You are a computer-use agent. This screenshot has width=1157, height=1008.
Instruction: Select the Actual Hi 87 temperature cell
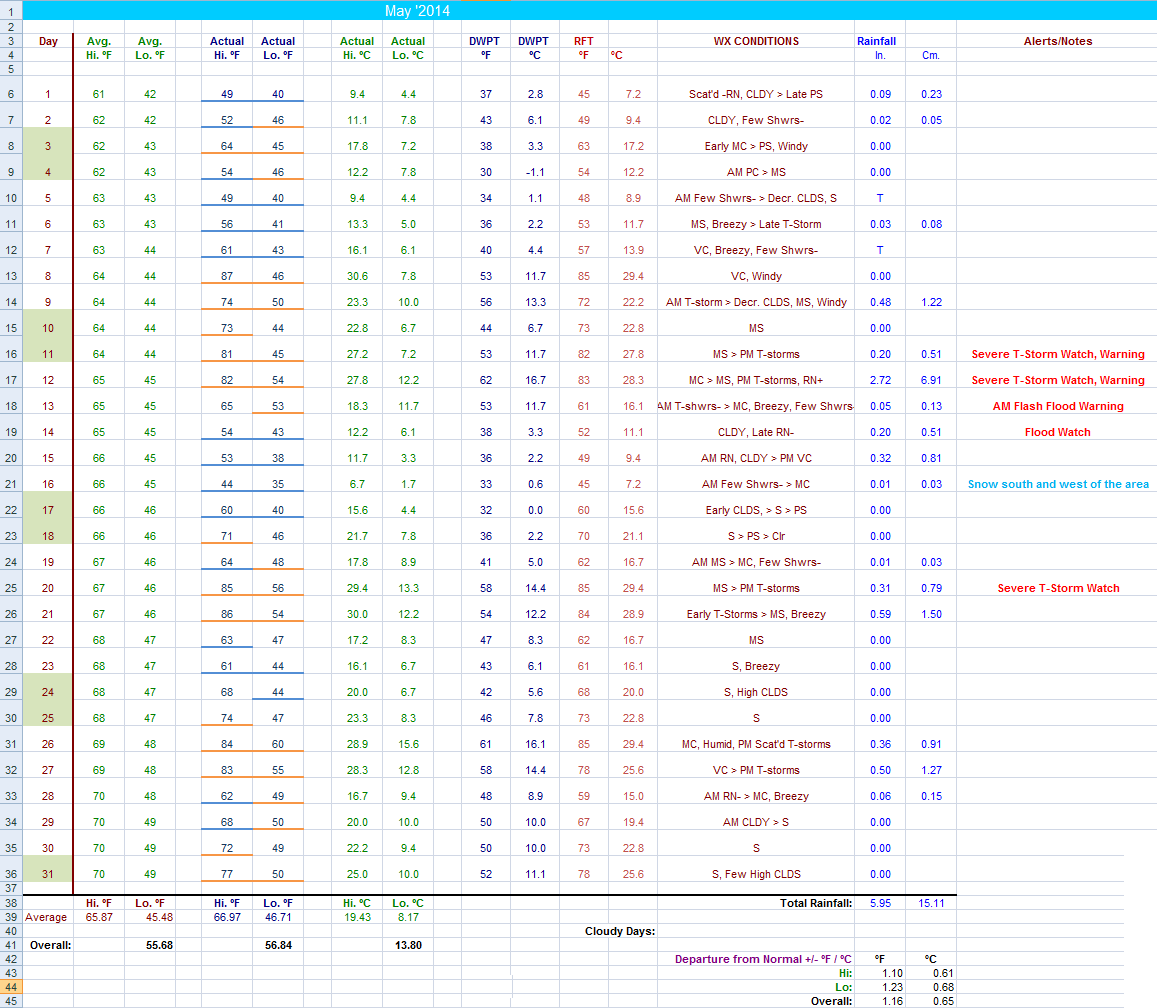[227, 276]
